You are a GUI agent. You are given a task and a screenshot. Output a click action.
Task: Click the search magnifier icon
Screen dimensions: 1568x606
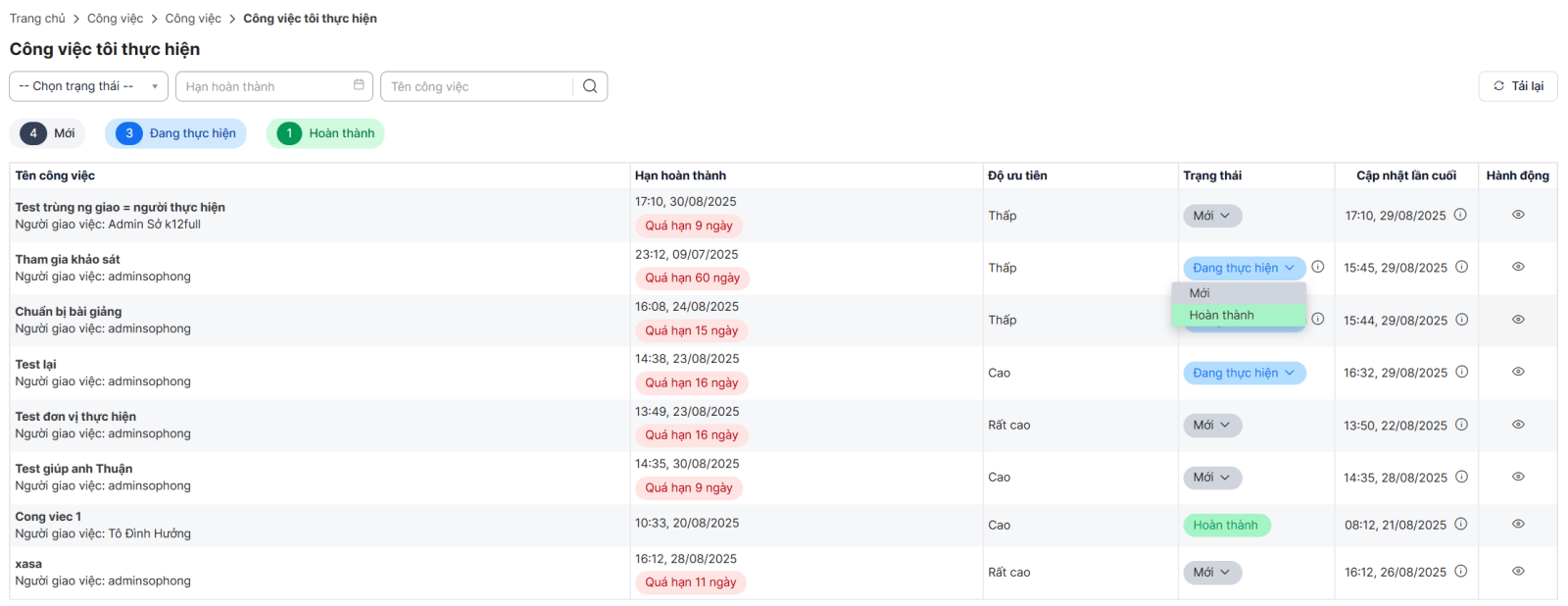tap(590, 86)
